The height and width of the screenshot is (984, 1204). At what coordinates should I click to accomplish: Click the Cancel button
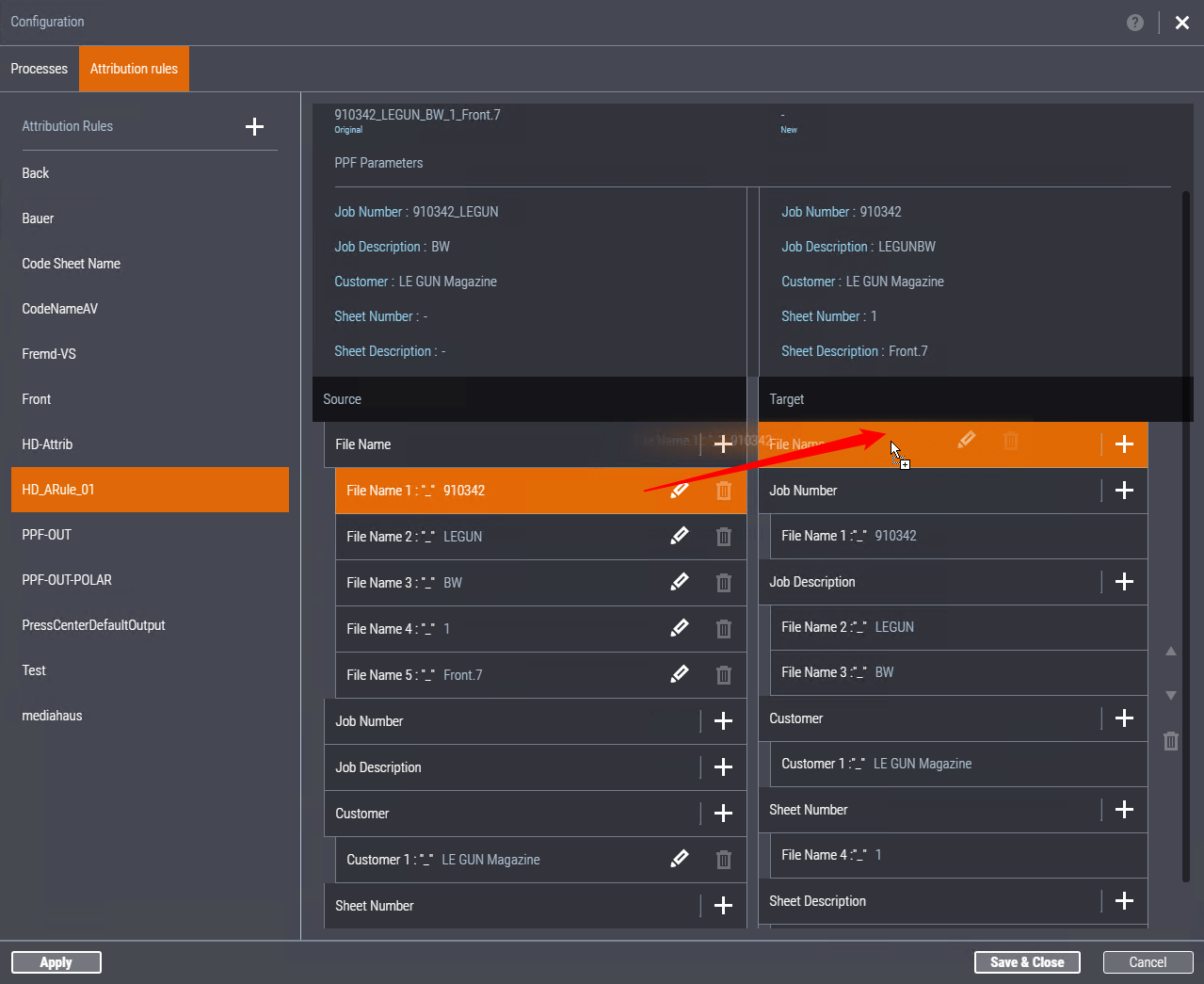coord(1148,962)
